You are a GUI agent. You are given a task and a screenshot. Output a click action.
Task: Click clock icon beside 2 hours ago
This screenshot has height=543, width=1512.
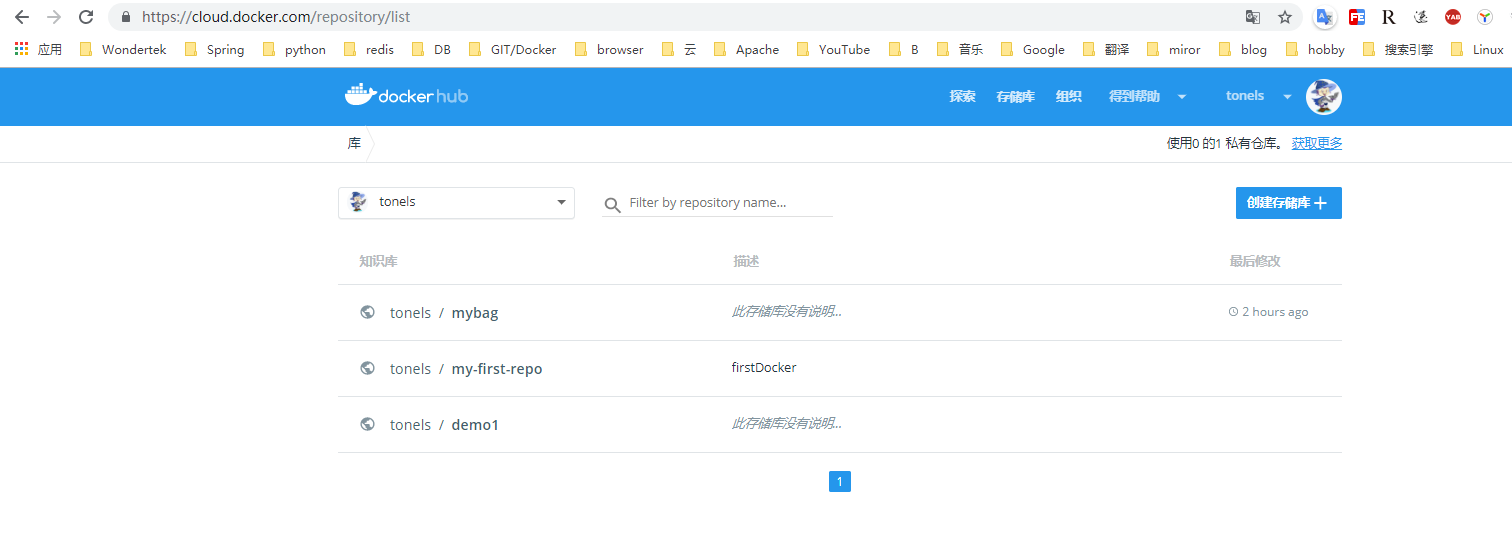(1233, 312)
